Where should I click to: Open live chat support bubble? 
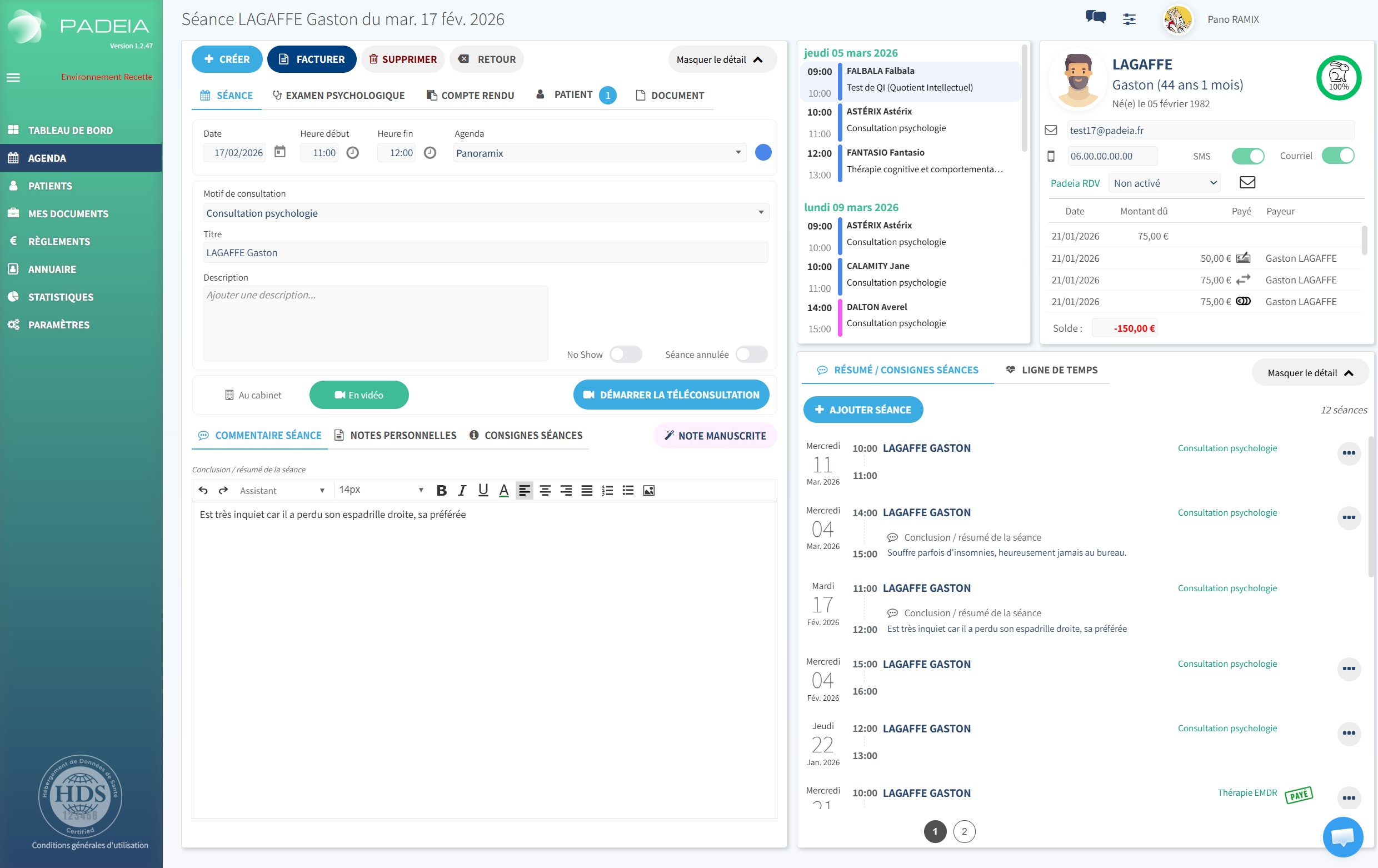(x=1342, y=836)
